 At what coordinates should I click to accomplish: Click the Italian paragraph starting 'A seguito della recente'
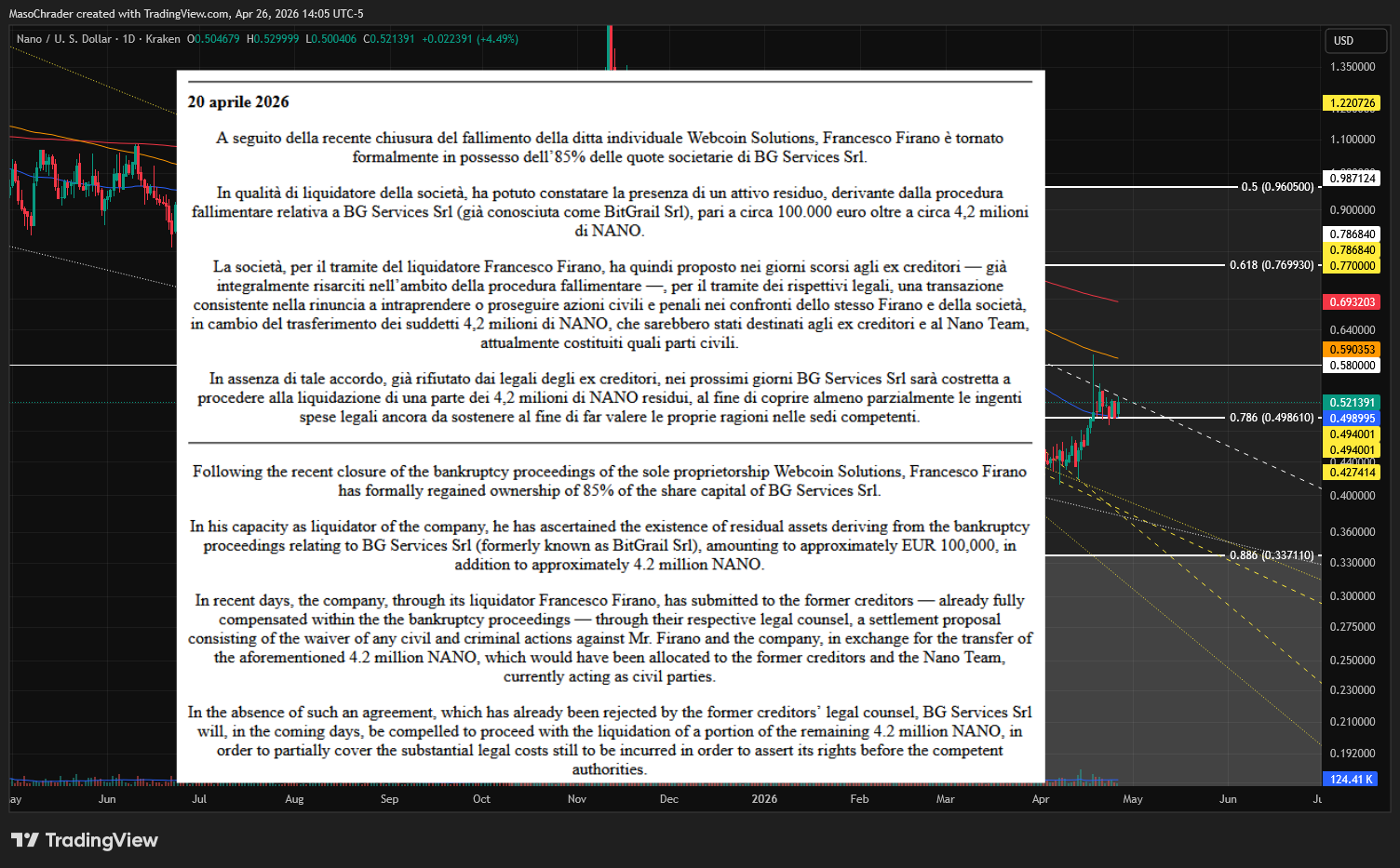[x=610, y=147]
